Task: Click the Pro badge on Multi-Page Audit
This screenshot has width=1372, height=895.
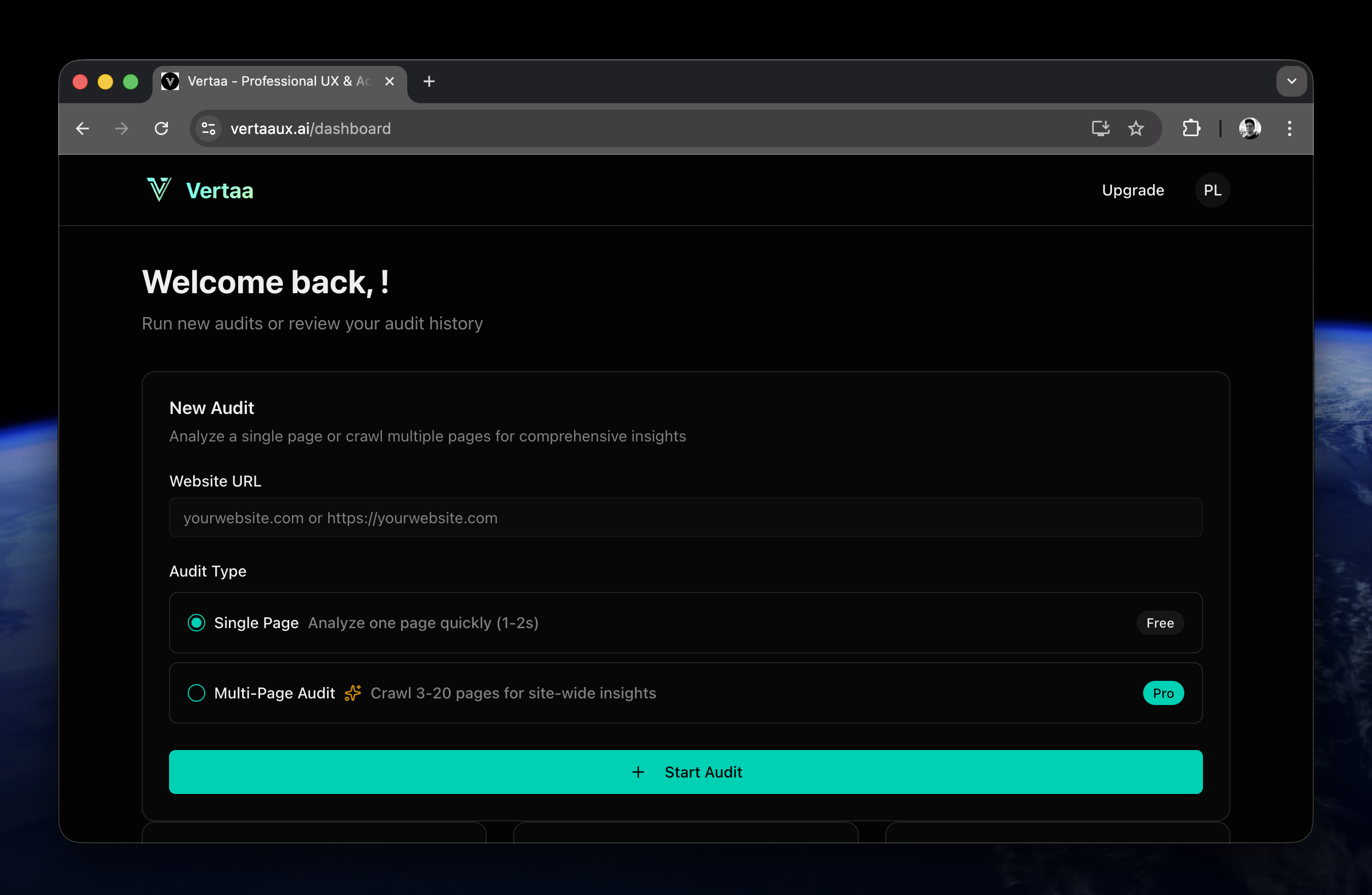Action: pyautogui.click(x=1163, y=692)
